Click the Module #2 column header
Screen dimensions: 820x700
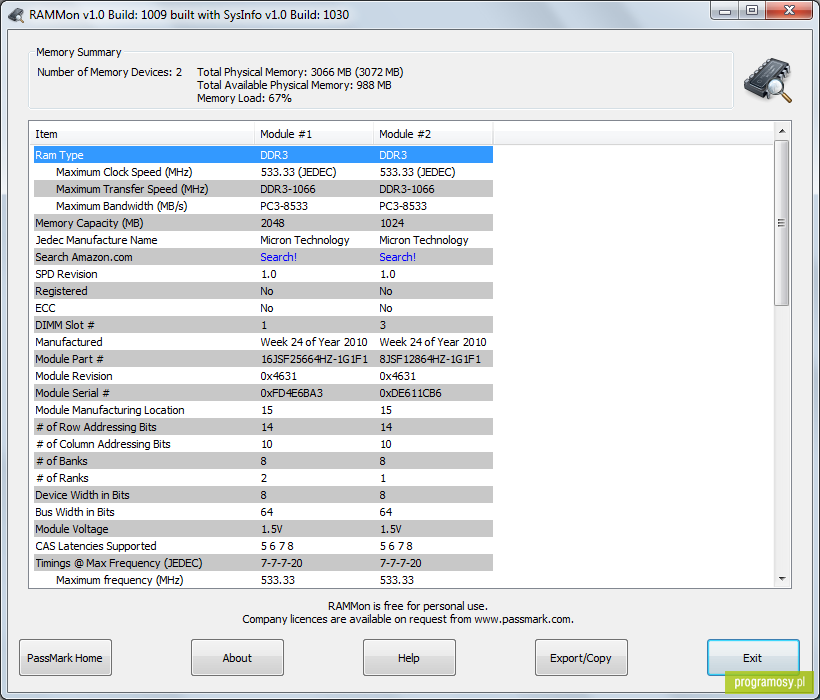pyautogui.click(x=433, y=134)
